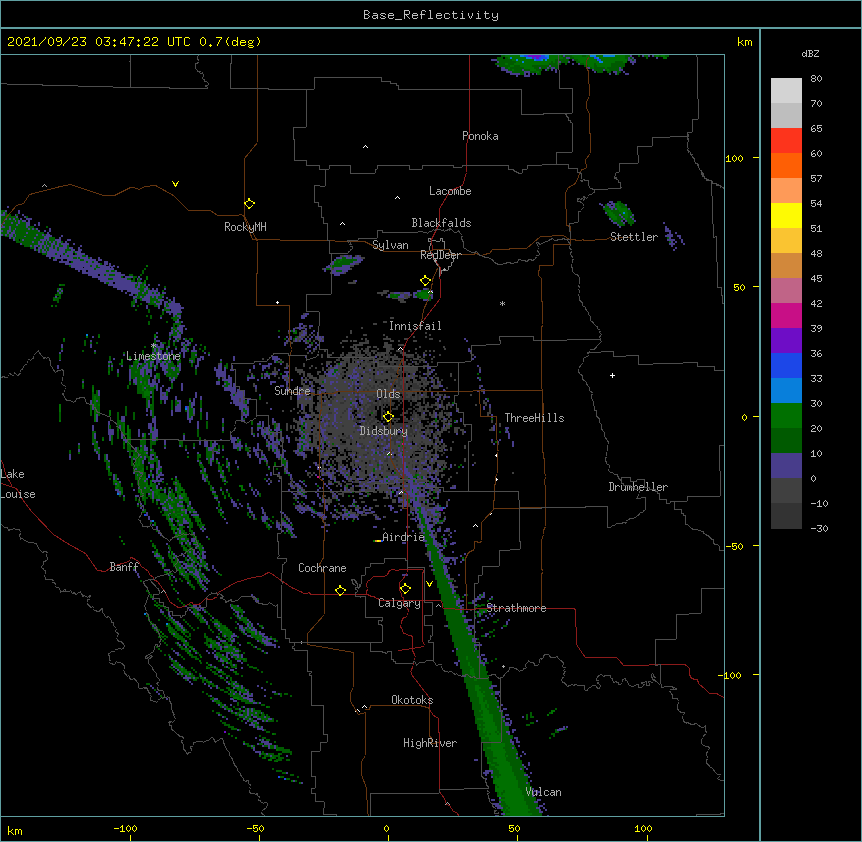Pick the orange 60-57 dBZ legend swatch
The image size is (862, 842).
[786, 165]
